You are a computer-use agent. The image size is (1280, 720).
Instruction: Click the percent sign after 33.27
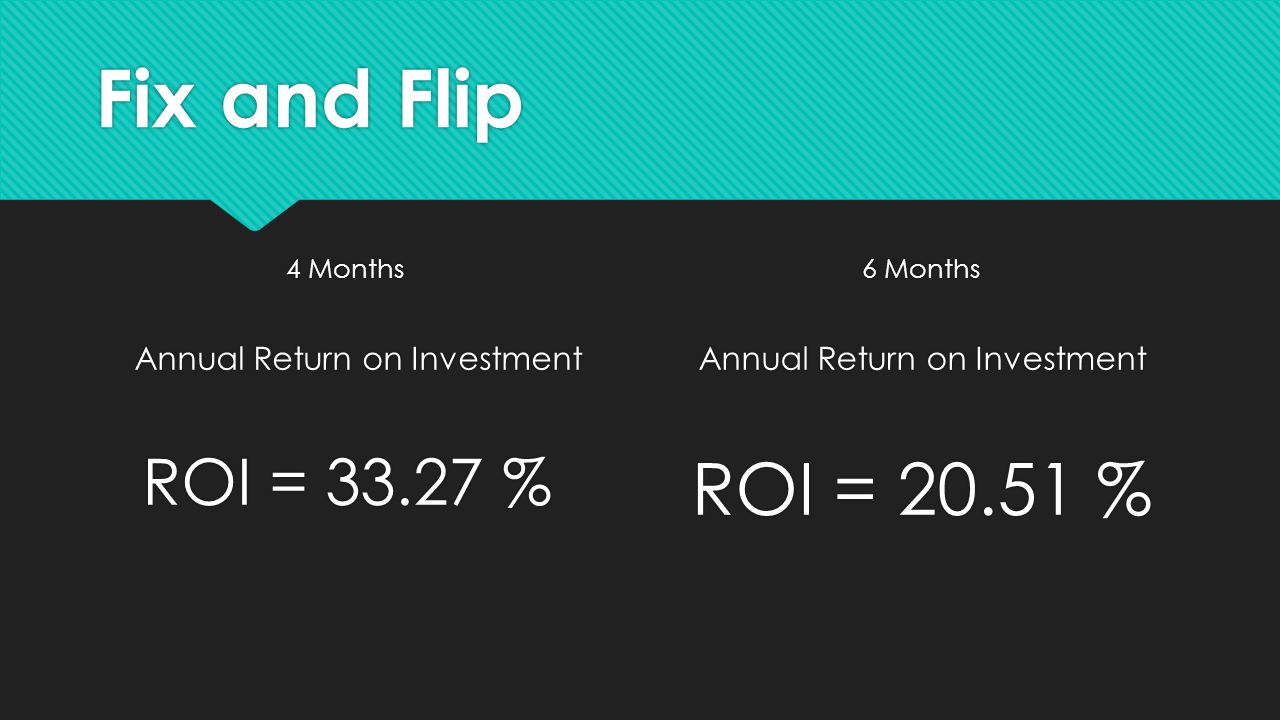click(527, 482)
